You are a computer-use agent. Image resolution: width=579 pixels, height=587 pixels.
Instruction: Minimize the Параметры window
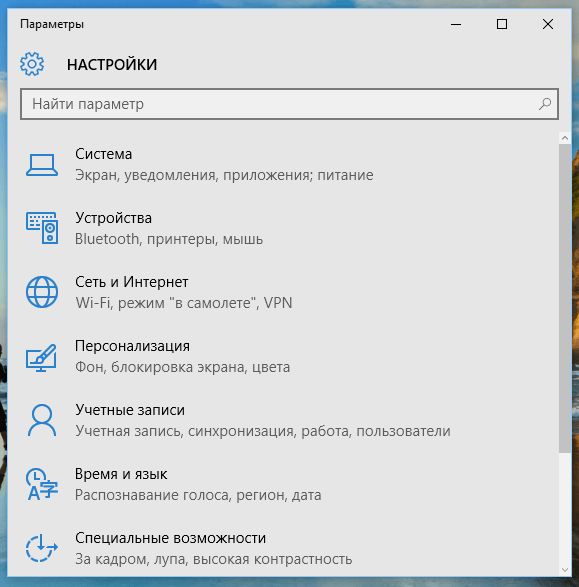click(x=456, y=24)
